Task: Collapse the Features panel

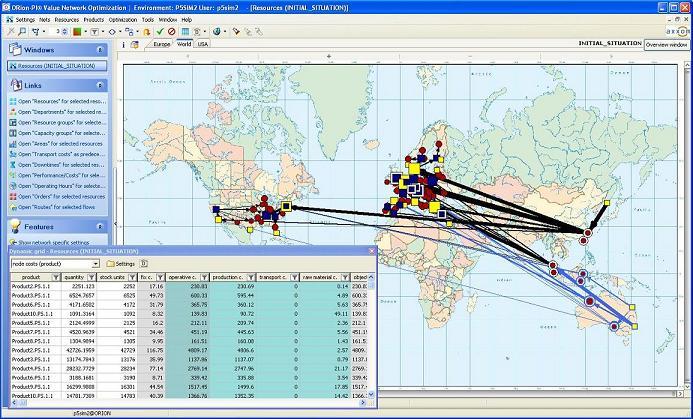Action: (x=100, y=227)
